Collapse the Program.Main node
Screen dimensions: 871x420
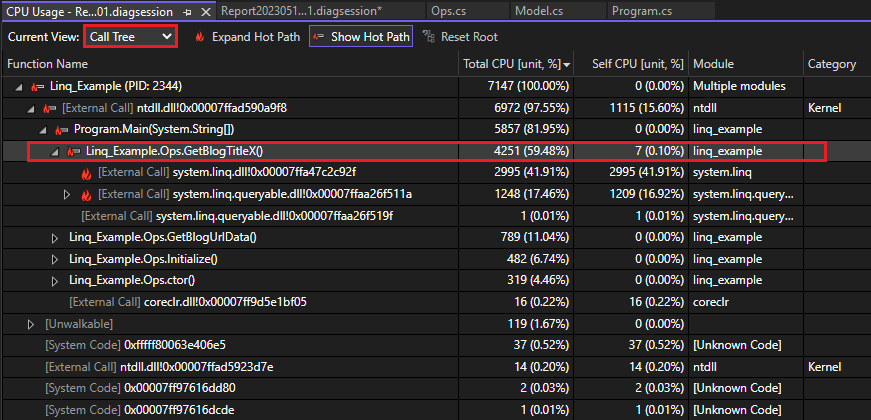(x=43, y=129)
